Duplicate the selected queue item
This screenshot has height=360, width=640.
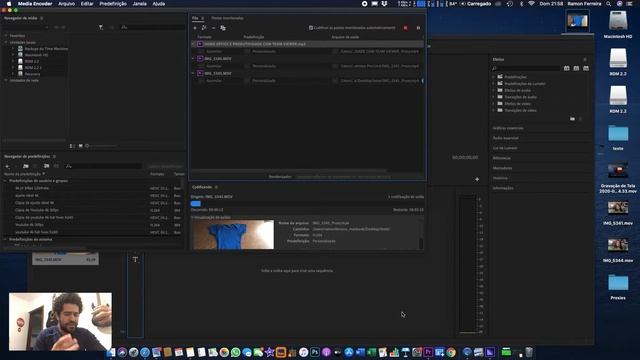click(223, 28)
